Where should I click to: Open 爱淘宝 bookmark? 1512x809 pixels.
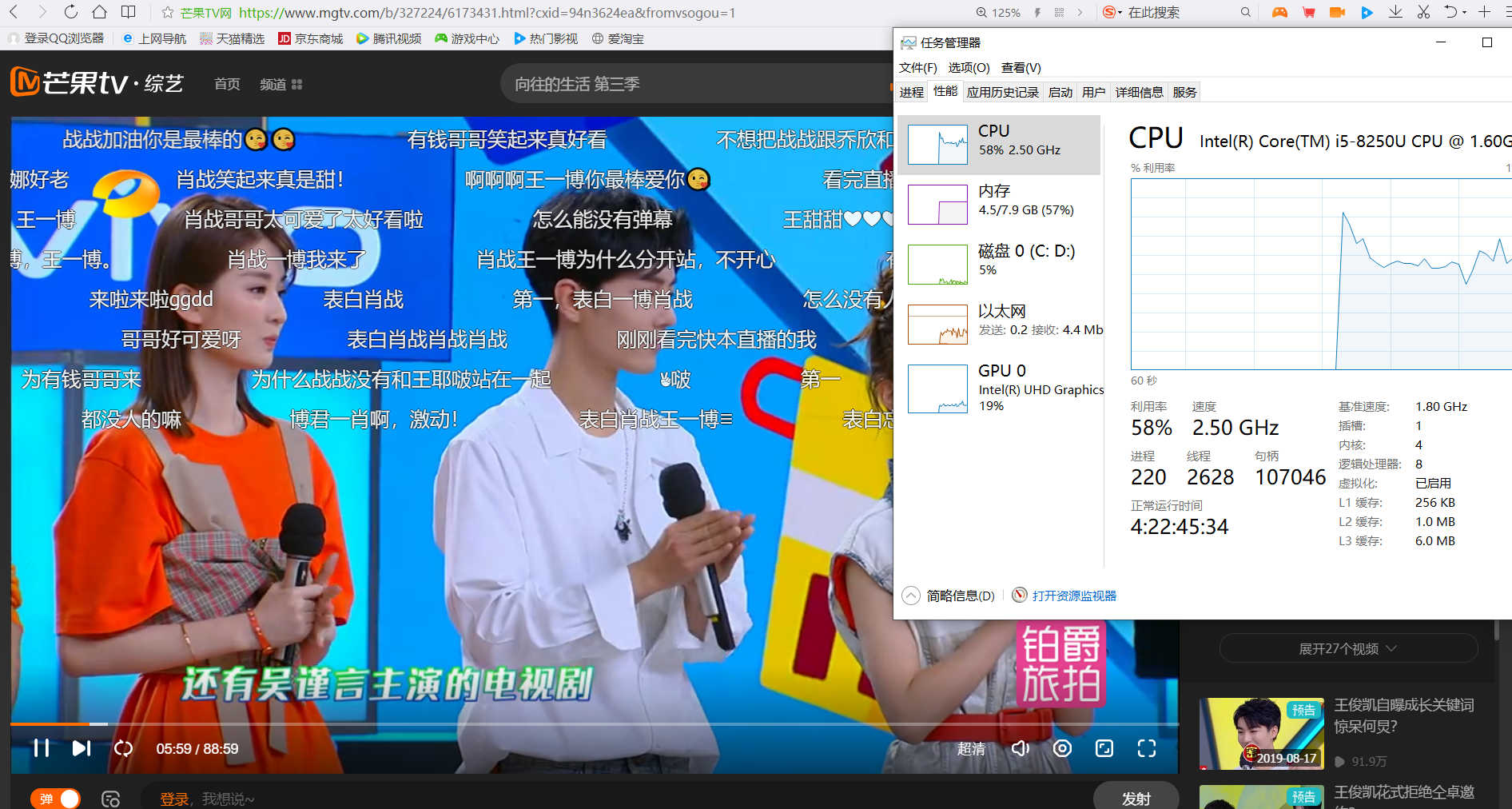point(618,38)
